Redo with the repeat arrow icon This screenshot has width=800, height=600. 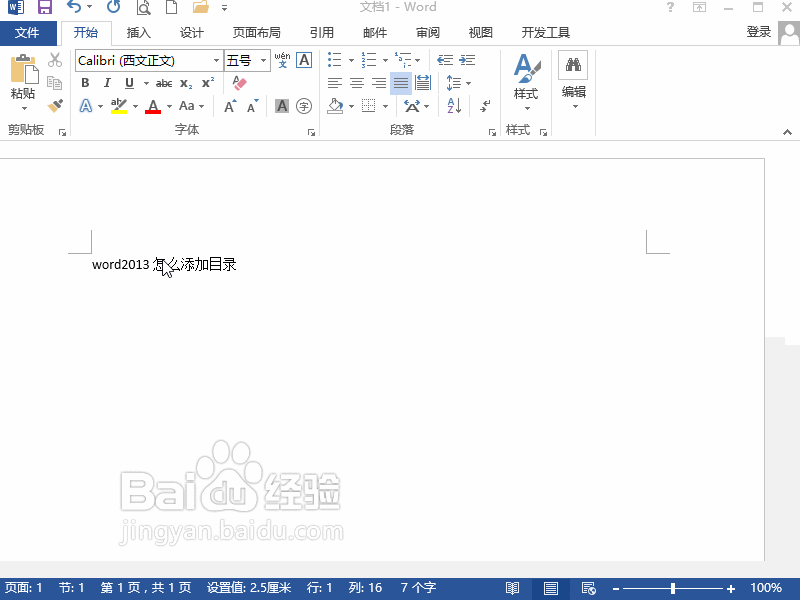pos(113,7)
